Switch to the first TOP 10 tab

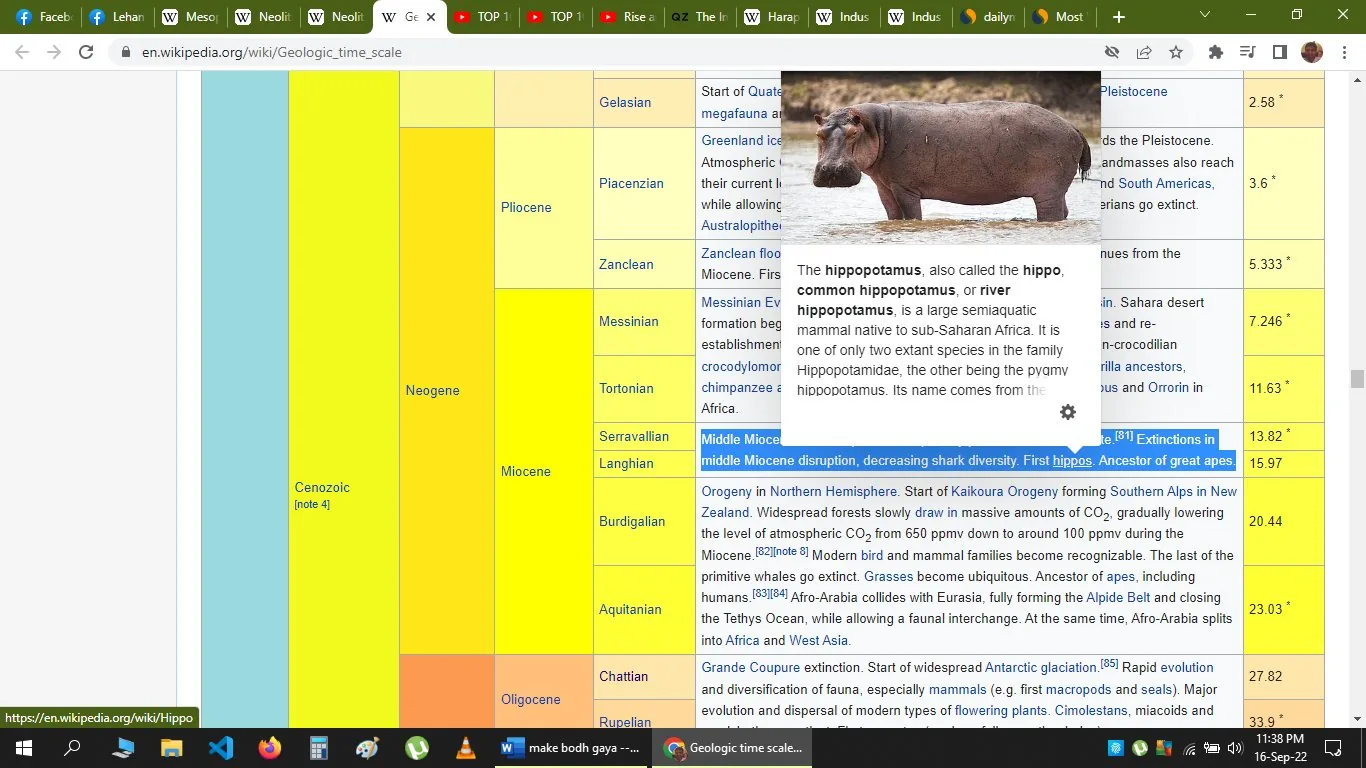pyautogui.click(x=482, y=17)
